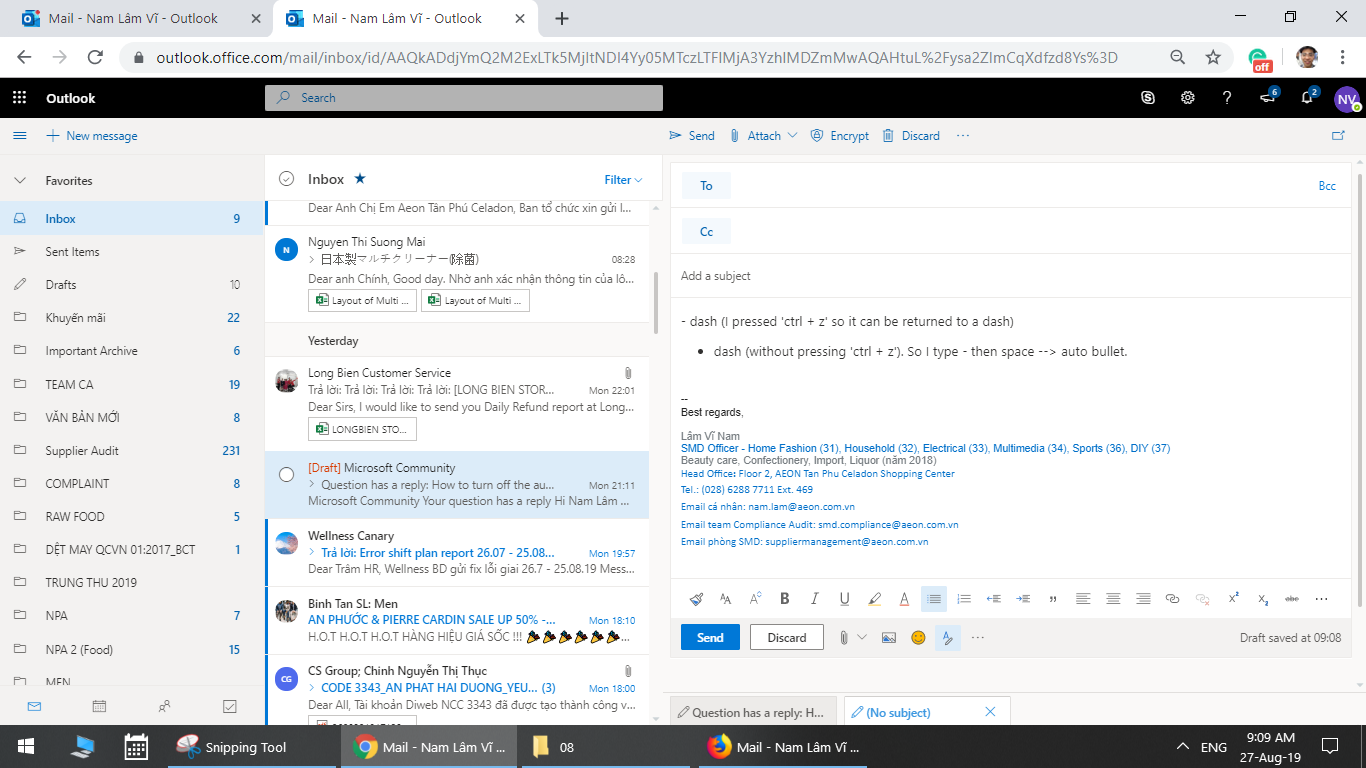
Task: Open the font picker icon
Action: pyautogui.click(x=726, y=599)
